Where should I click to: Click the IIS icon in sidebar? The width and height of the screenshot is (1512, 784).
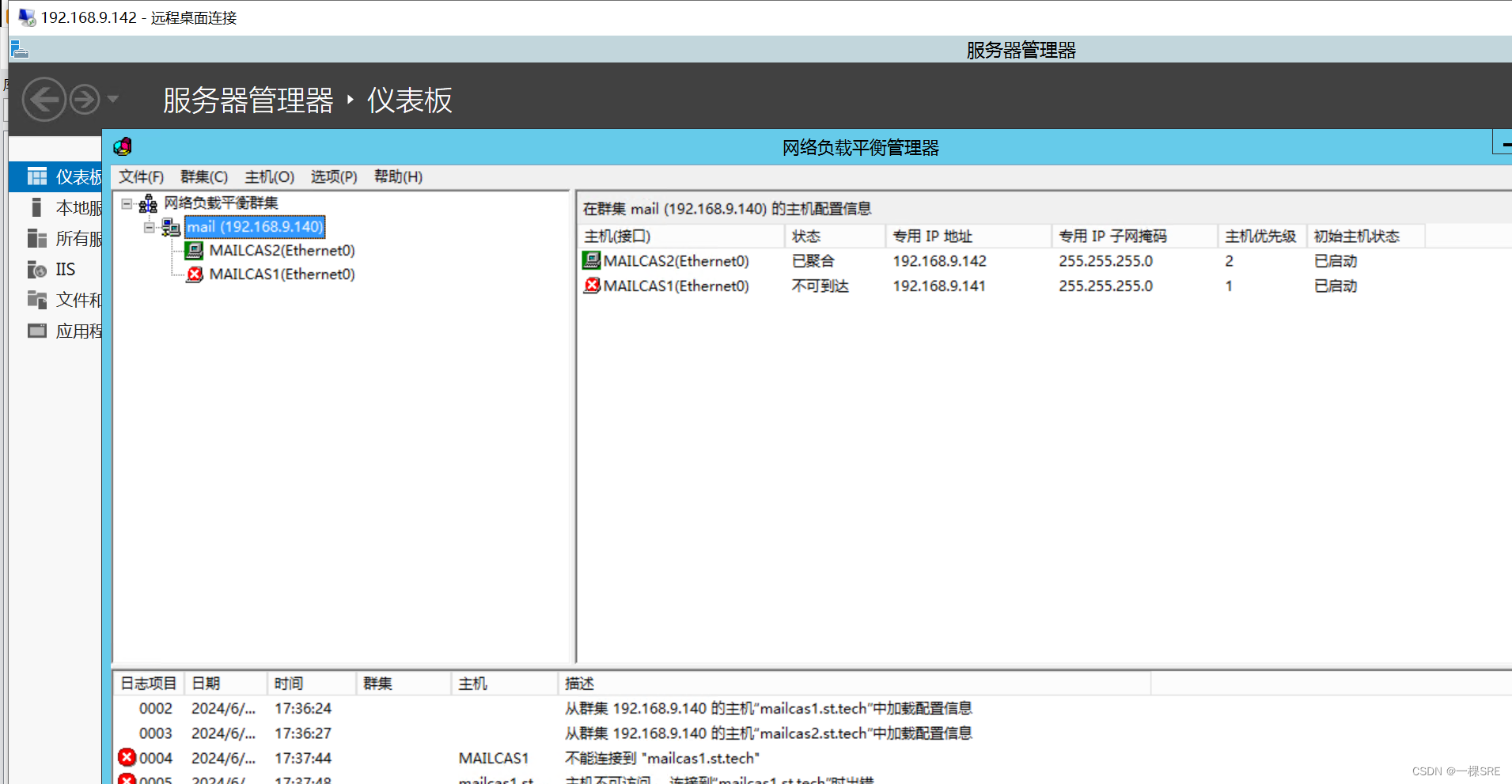[x=37, y=270]
